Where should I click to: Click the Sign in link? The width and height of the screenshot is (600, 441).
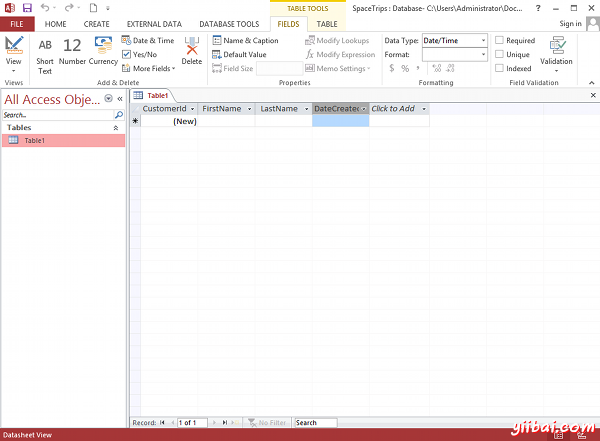pyautogui.click(x=570, y=23)
